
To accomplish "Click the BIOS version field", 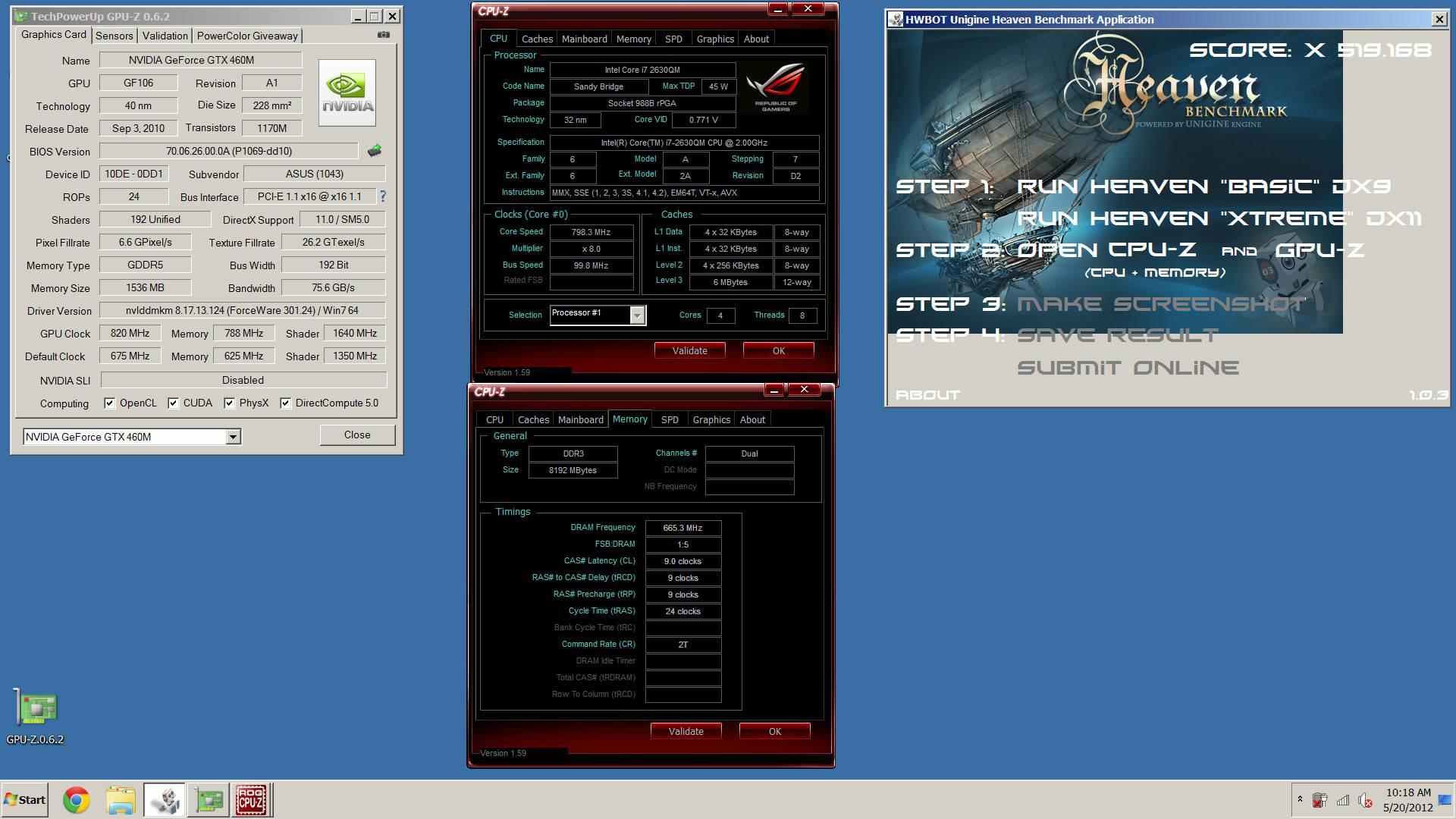I will click(228, 151).
